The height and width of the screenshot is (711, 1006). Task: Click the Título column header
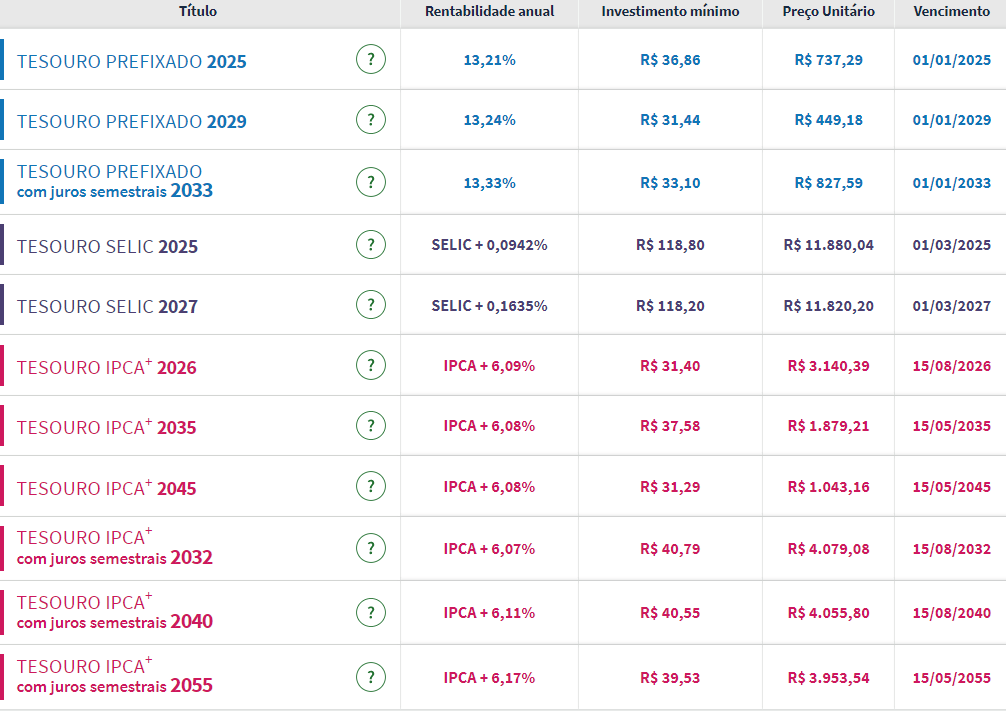coord(198,12)
